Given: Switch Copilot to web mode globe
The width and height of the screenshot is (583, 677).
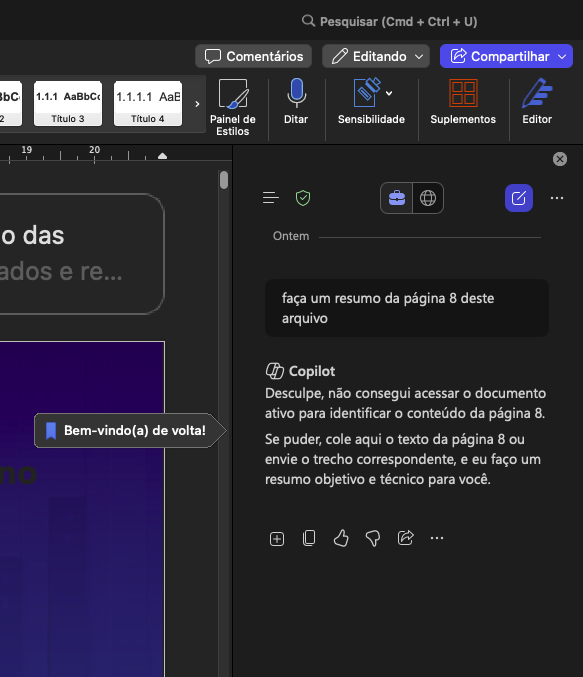Looking at the screenshot, I should (x=428, y=198).
